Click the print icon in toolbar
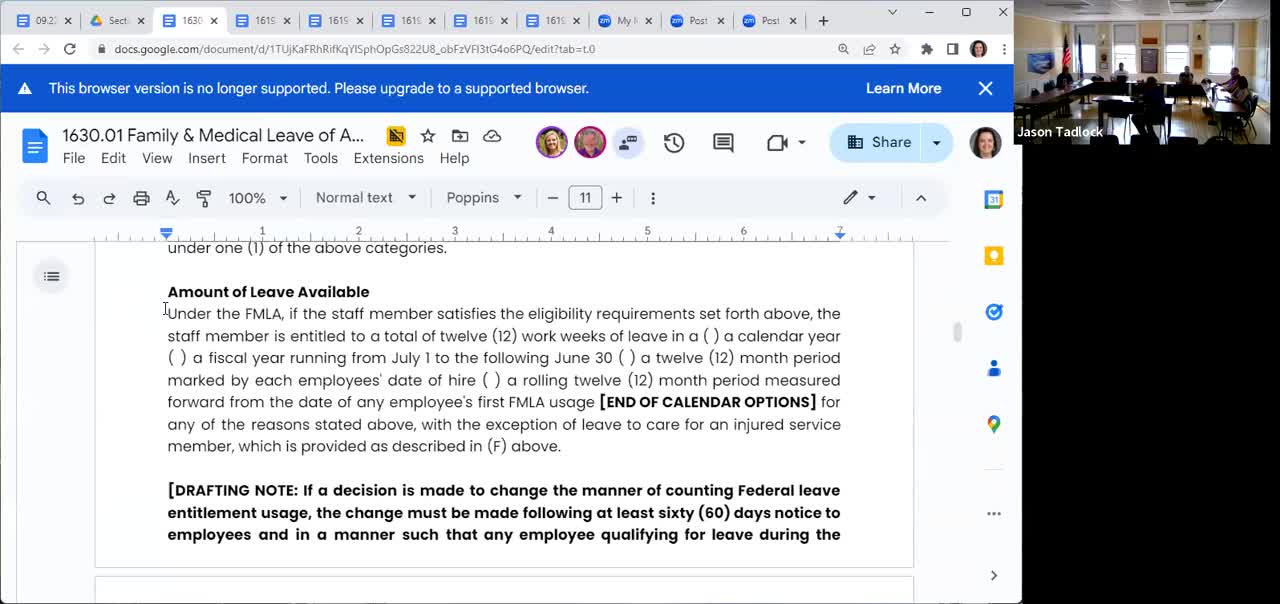This screenshot has width=1280, height=604. [141, 198]
